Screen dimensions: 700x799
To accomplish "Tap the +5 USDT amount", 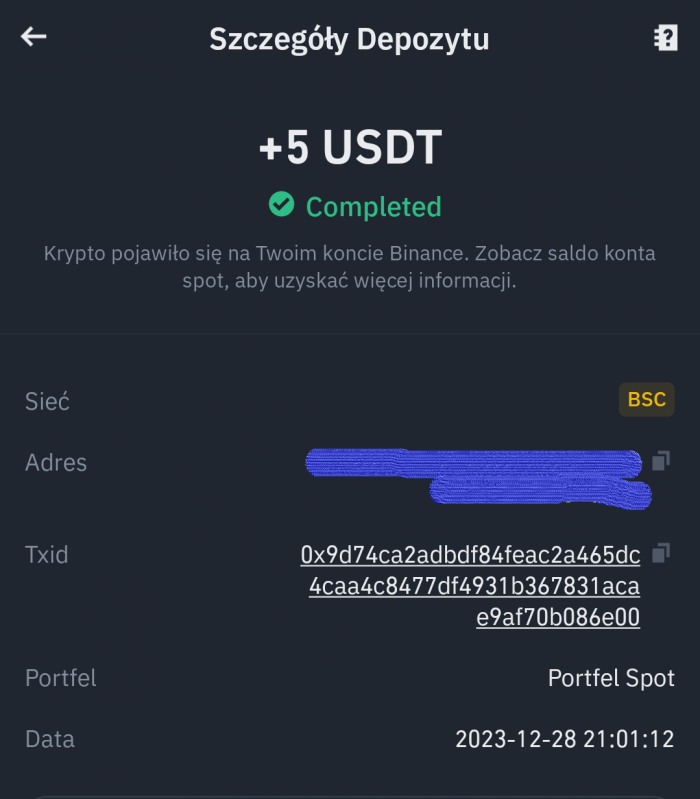I will click(x=350, y=149).
